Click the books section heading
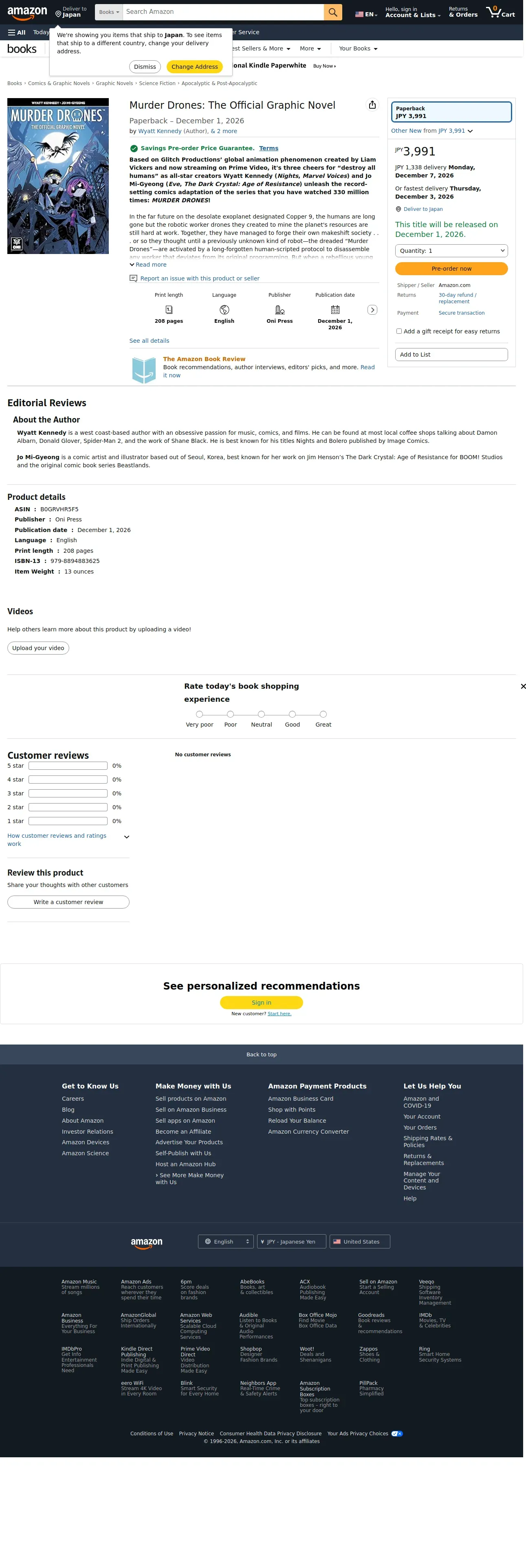526x1568 pixels. click(x=22, y=49)
